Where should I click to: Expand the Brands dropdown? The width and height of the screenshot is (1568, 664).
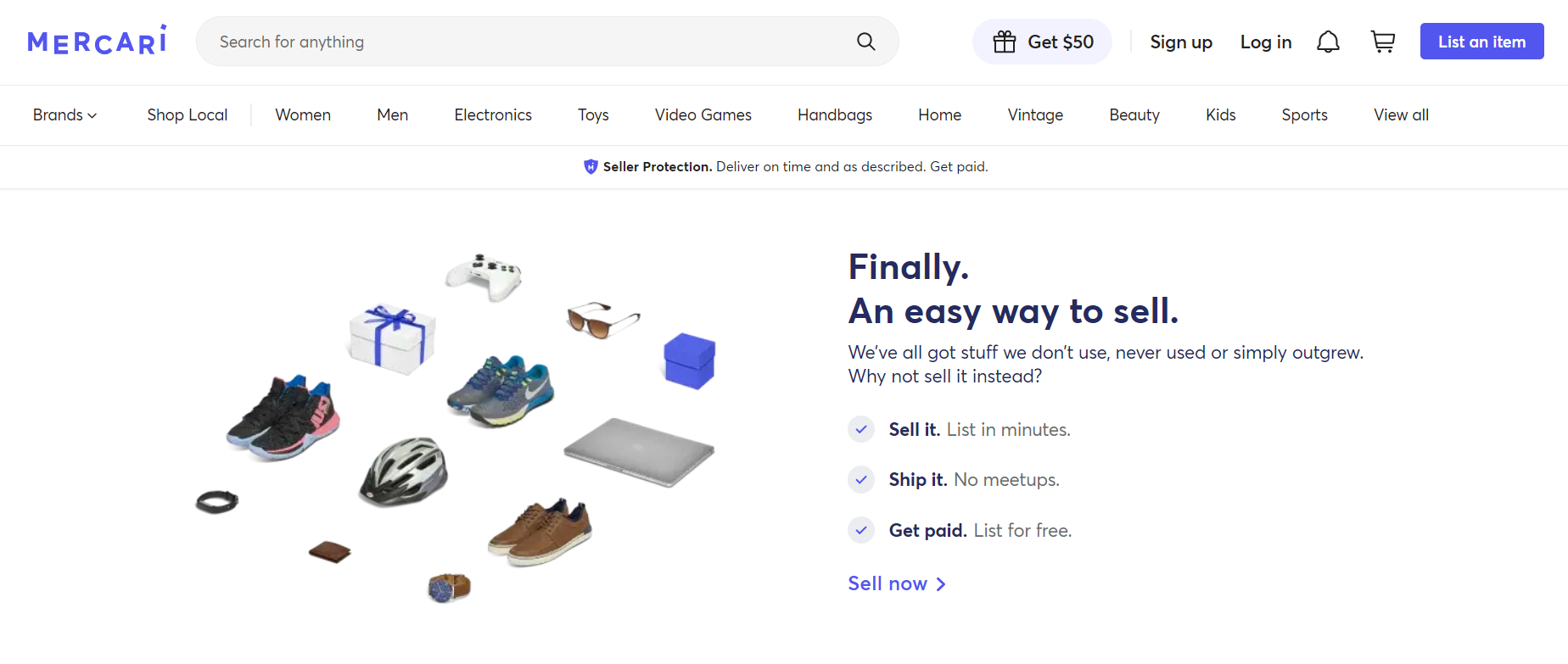click(x=65, y=114)
